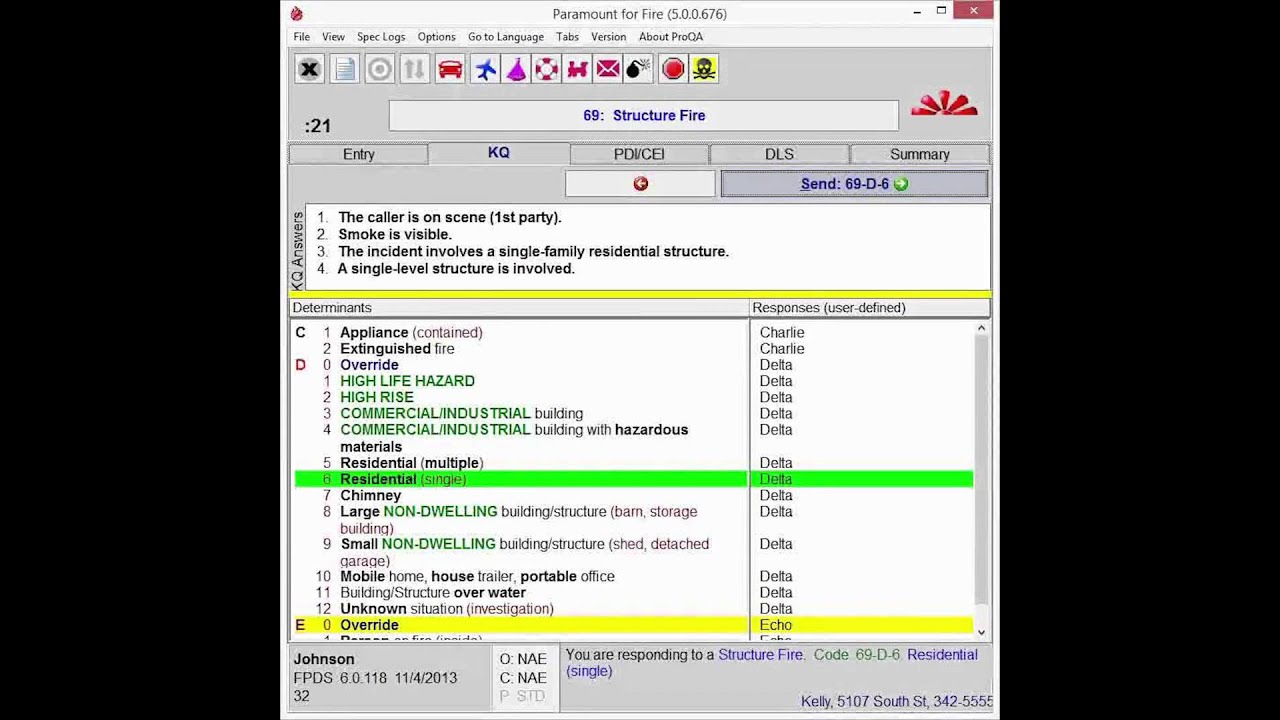
Task: Open the File menu
Action: [301, 37]
